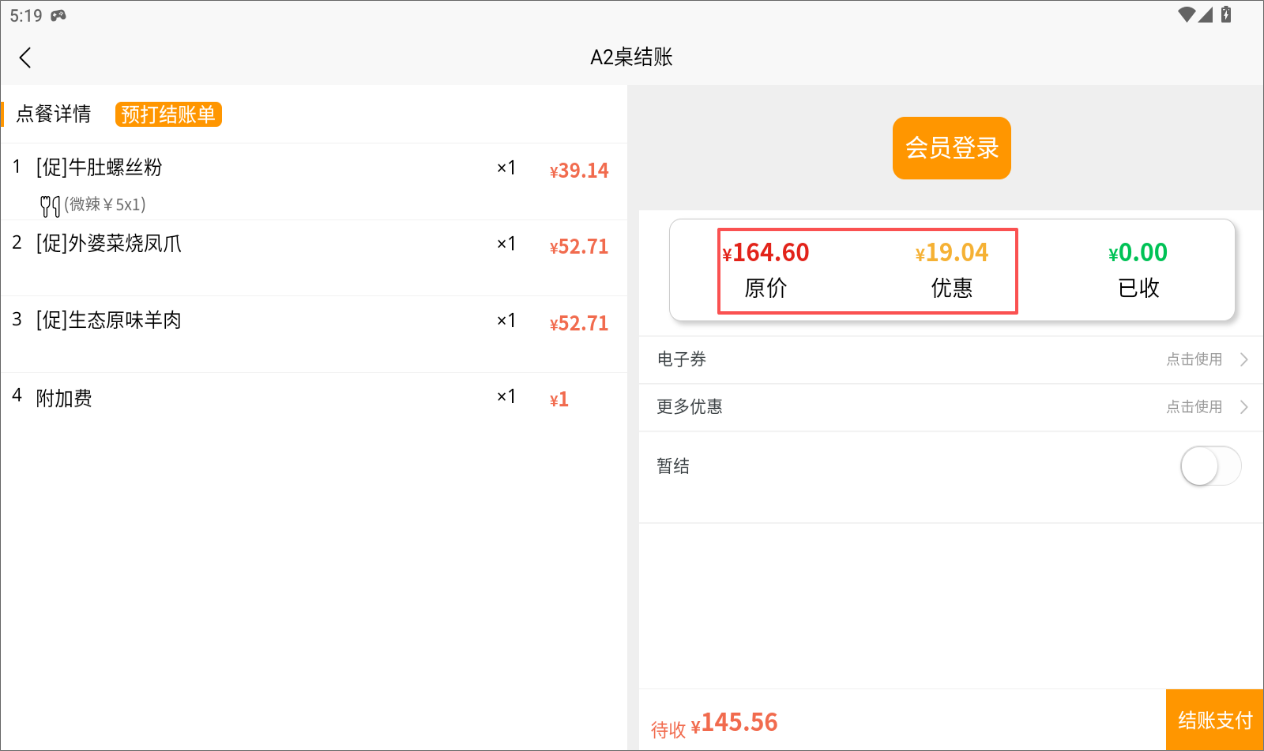The height and width of the screenshot is (751, 1264).
Task: Expand the 更多优惠 discounts chevron
Action: click(1244, 407)
